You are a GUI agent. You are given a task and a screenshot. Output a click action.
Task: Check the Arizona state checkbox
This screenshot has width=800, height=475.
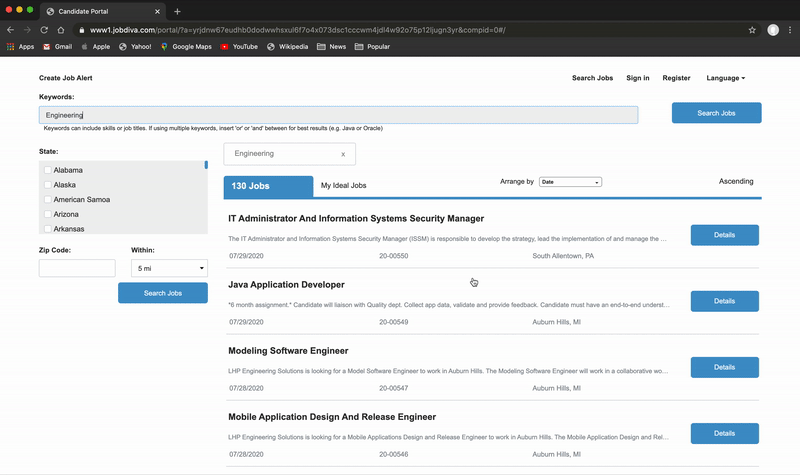click(x=47, y=214)
